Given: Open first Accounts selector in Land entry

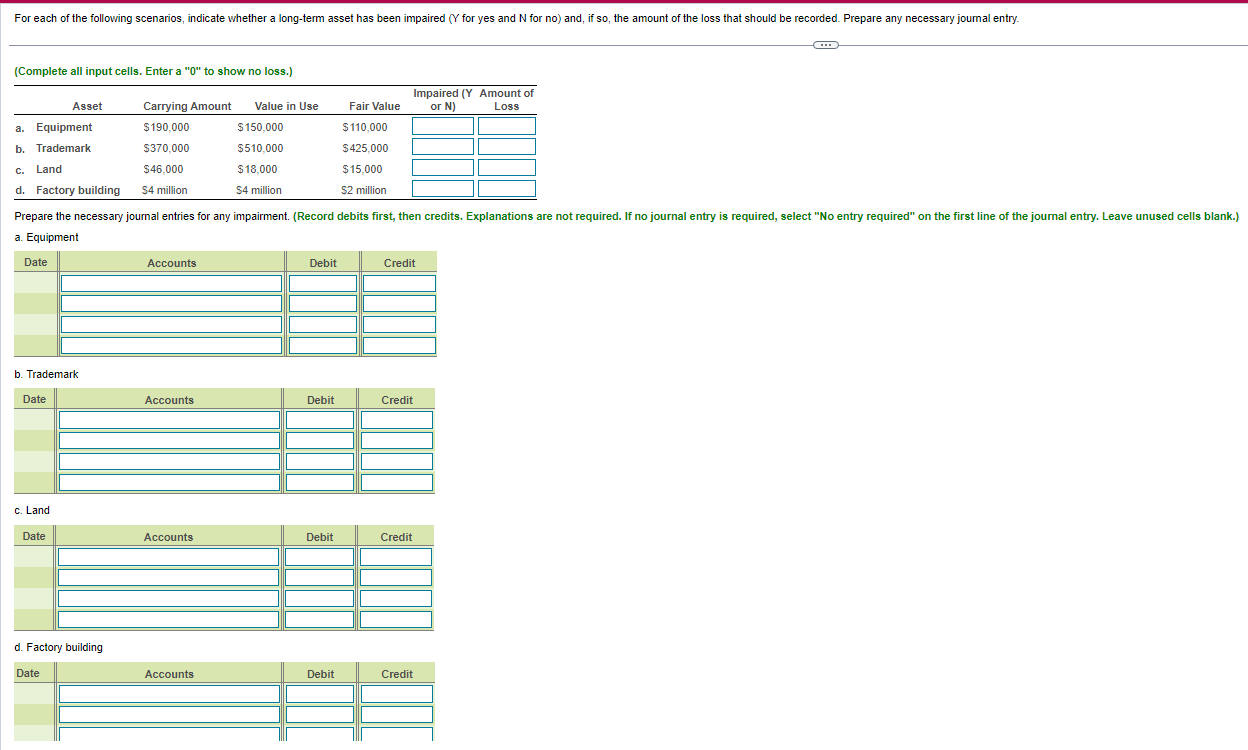Looking at the screenshot, I should (168, 556).
